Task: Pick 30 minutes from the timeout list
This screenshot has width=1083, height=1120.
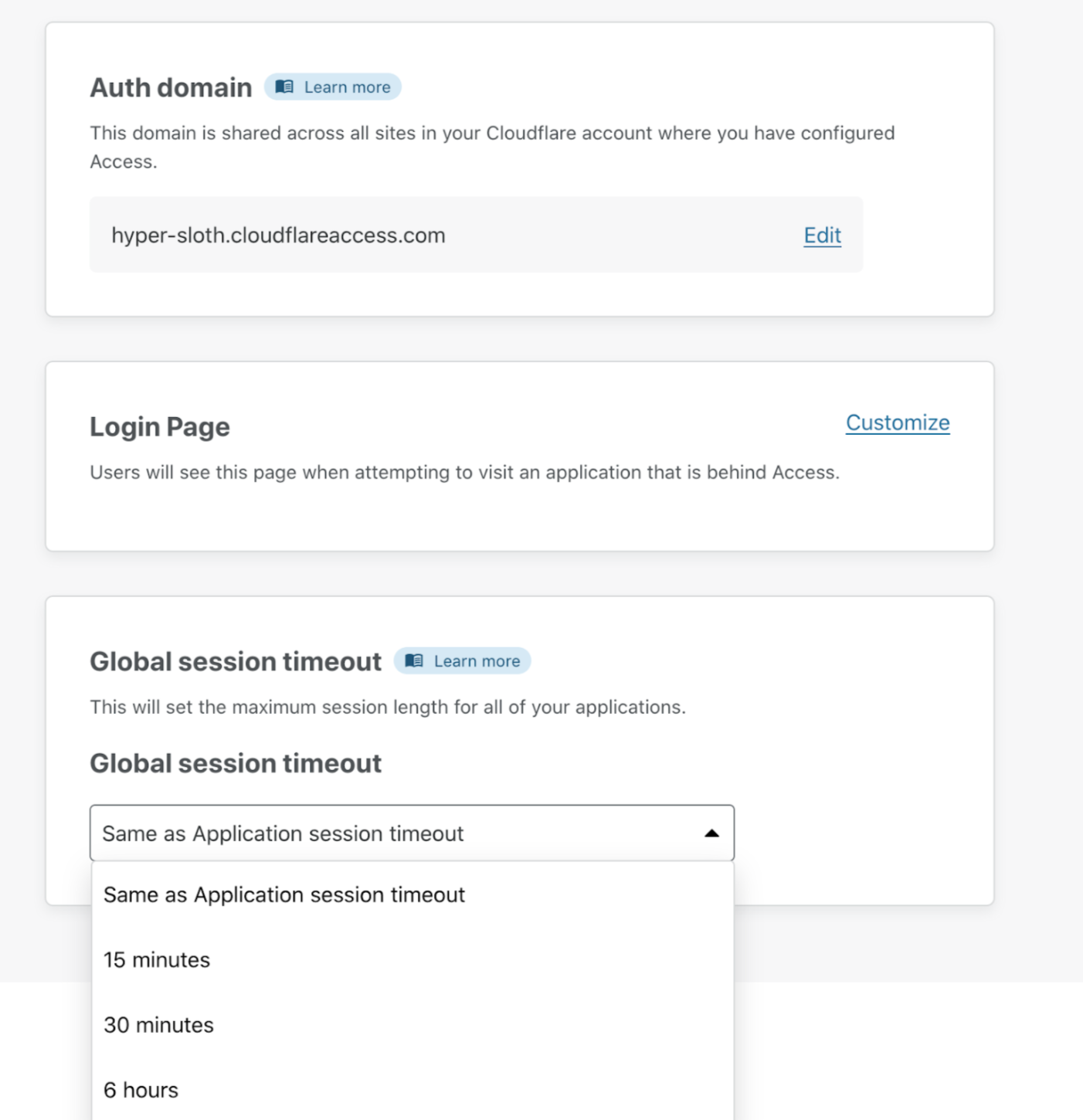Action: click(x=158, y=1025)
